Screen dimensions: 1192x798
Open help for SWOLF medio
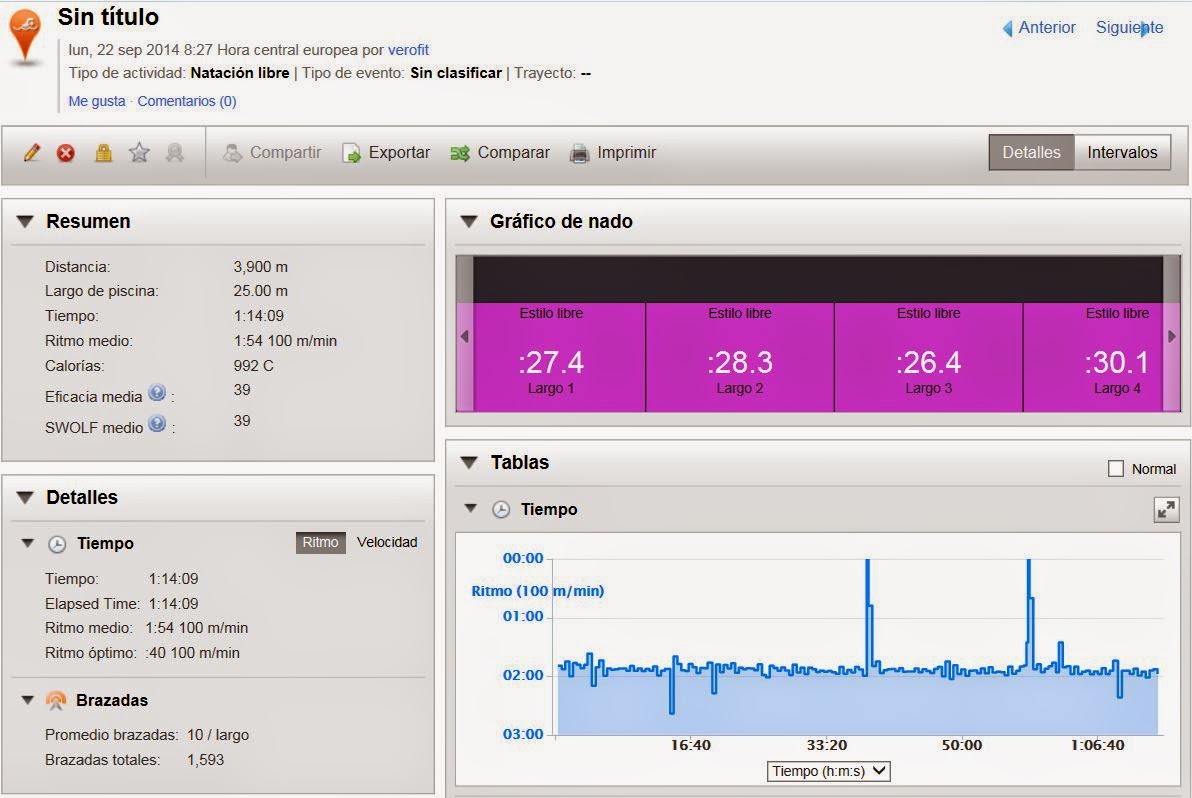coord(157,424)
